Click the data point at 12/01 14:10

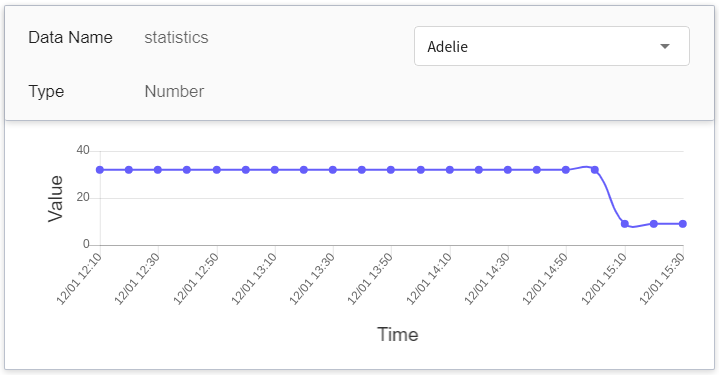(x=450, y=170)
